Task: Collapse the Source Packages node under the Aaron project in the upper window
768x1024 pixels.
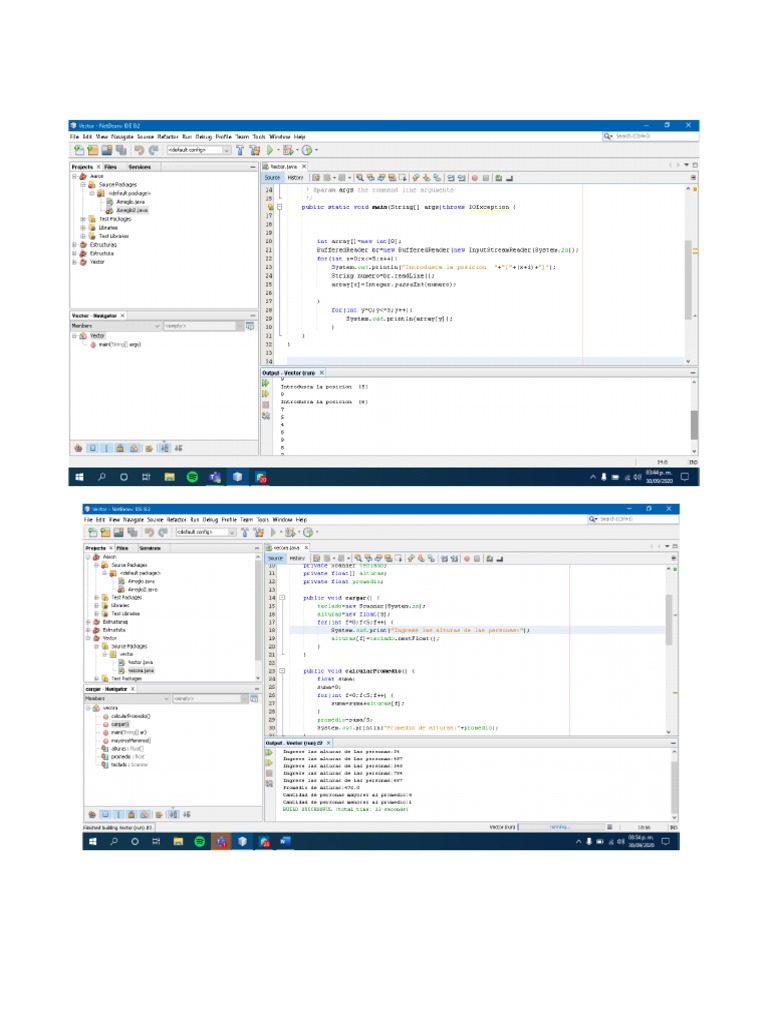Action: (82, 185)
